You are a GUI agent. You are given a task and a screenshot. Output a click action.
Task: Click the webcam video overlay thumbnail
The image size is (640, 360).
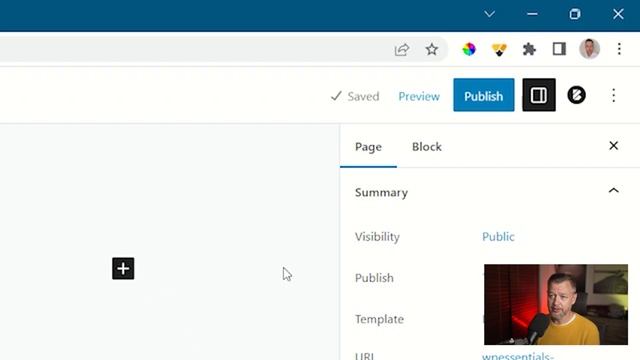(x=556, y=304)
